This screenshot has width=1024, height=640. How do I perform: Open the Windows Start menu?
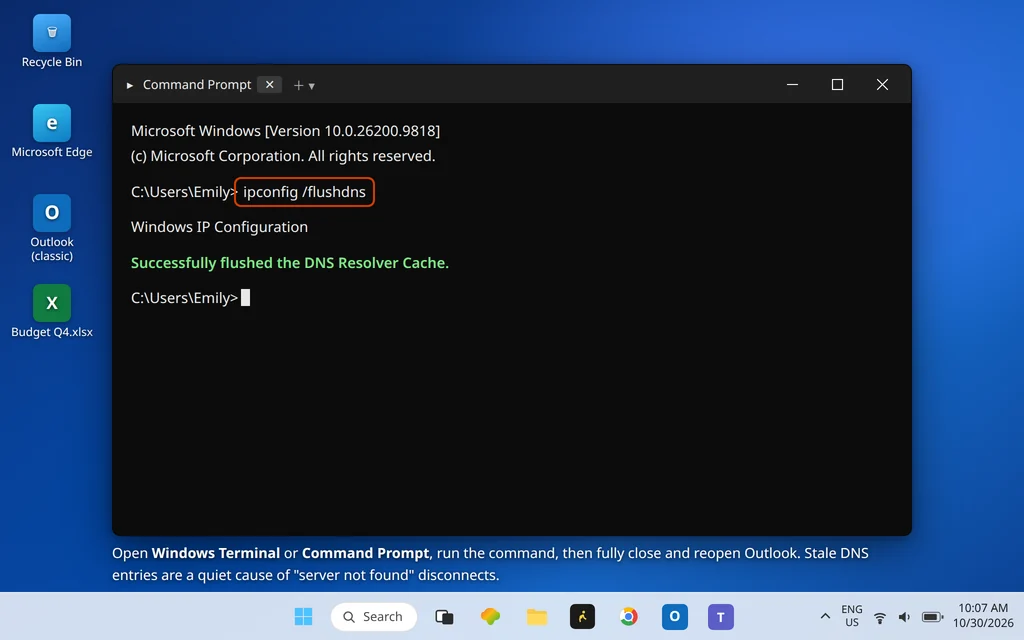coord(303,616)
